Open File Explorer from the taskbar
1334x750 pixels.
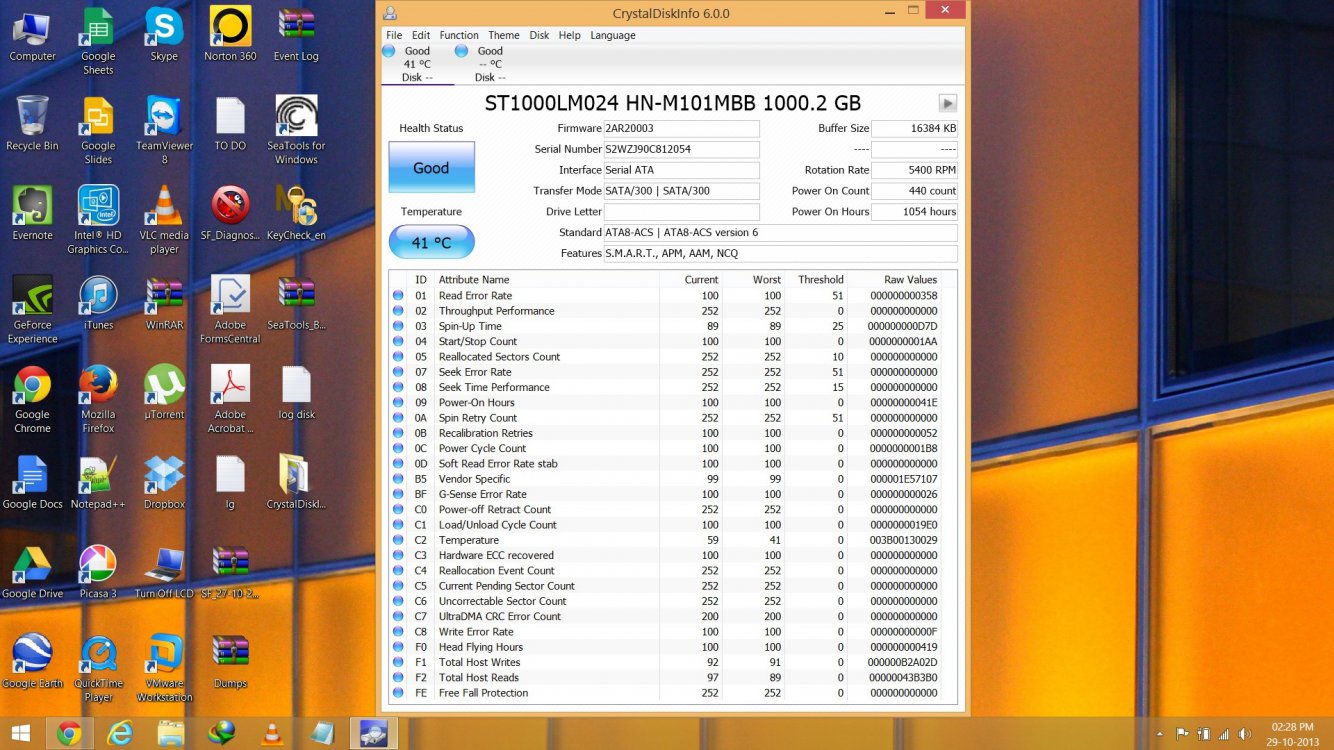[171, 734]
